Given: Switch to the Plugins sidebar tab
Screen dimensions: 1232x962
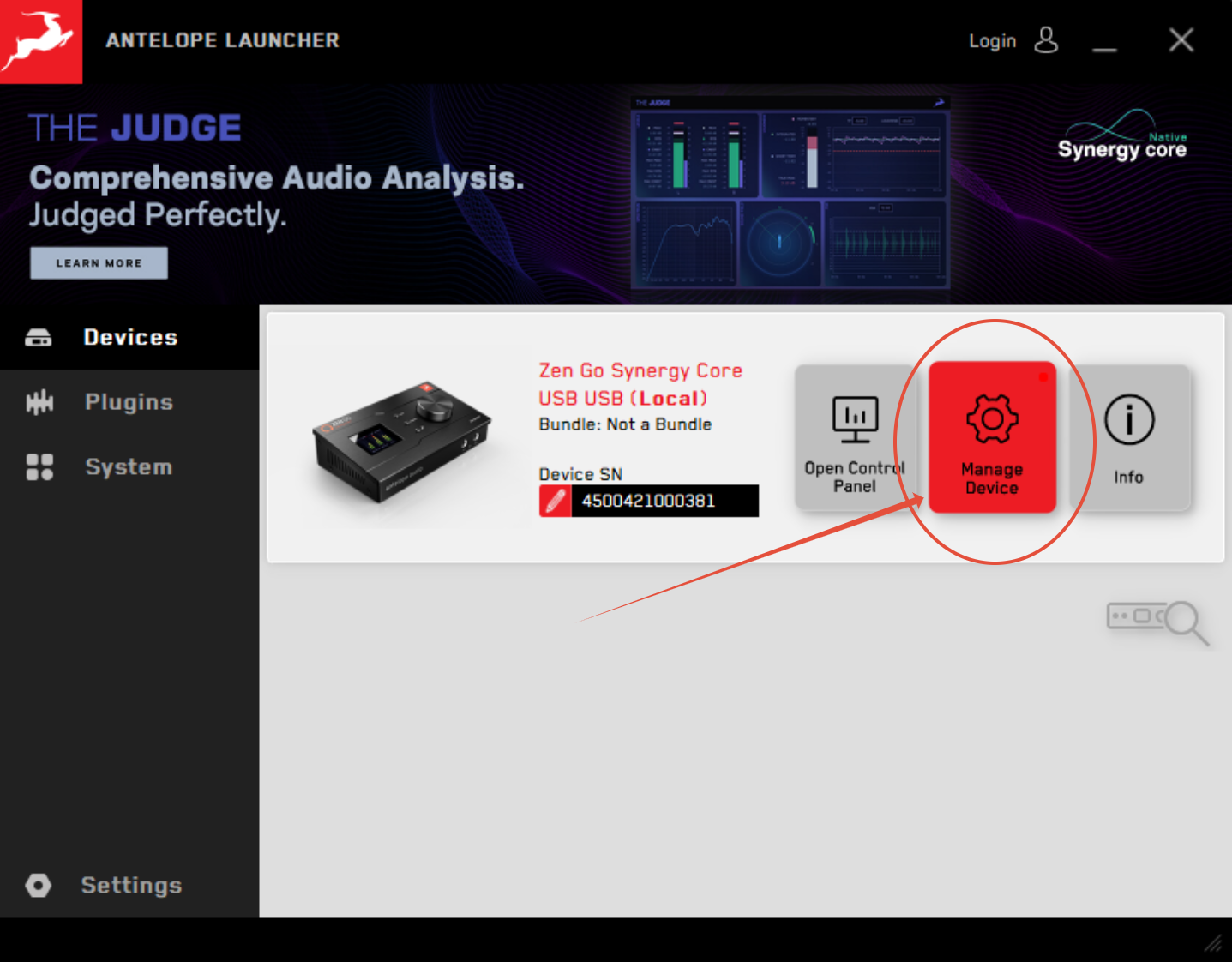Looking at the screenshot, I should [x=129, y=402].
